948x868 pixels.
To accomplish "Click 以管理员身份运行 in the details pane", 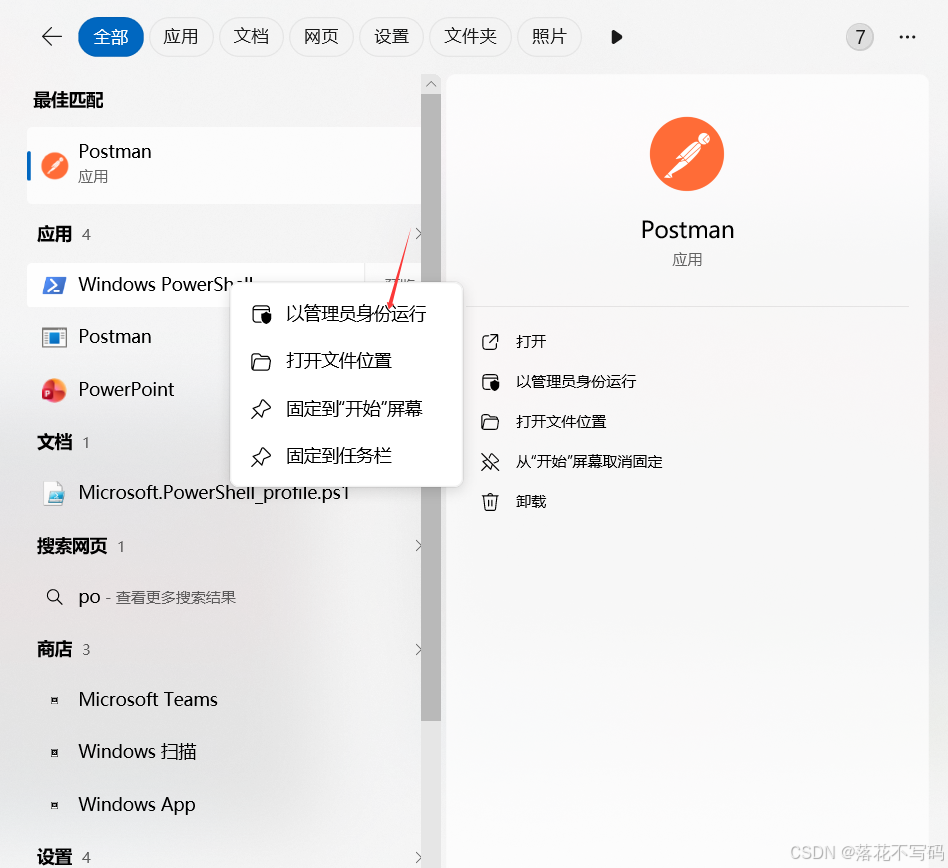I will (x=576, y=382).
